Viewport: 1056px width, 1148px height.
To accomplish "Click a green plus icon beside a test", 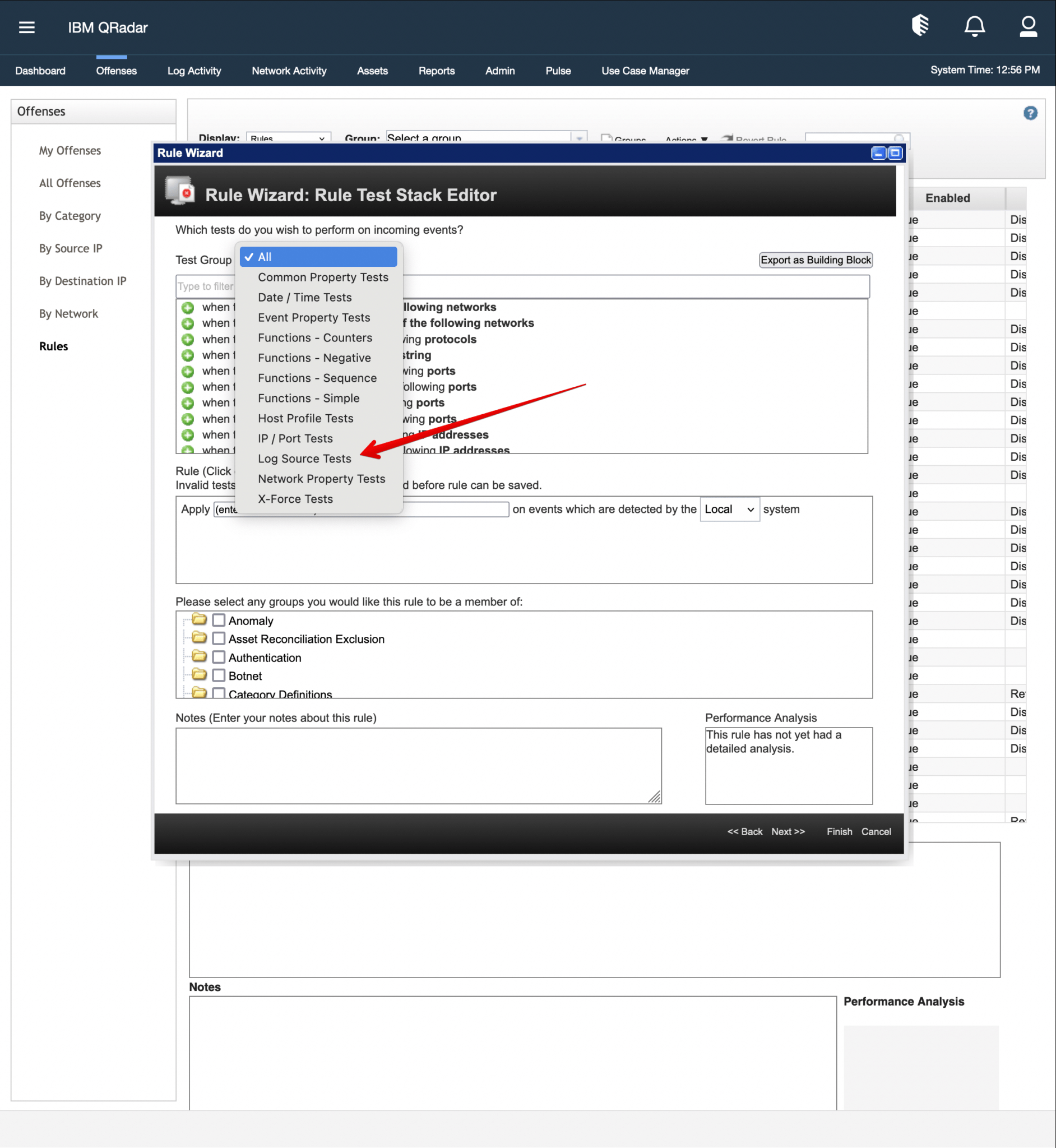I will [x=187, y=307].
